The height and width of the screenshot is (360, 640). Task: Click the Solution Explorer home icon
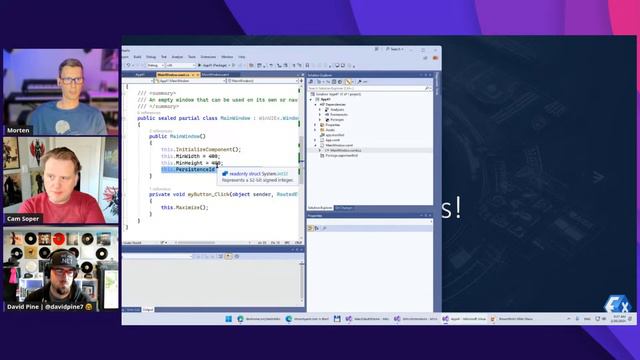coord(311,82)
